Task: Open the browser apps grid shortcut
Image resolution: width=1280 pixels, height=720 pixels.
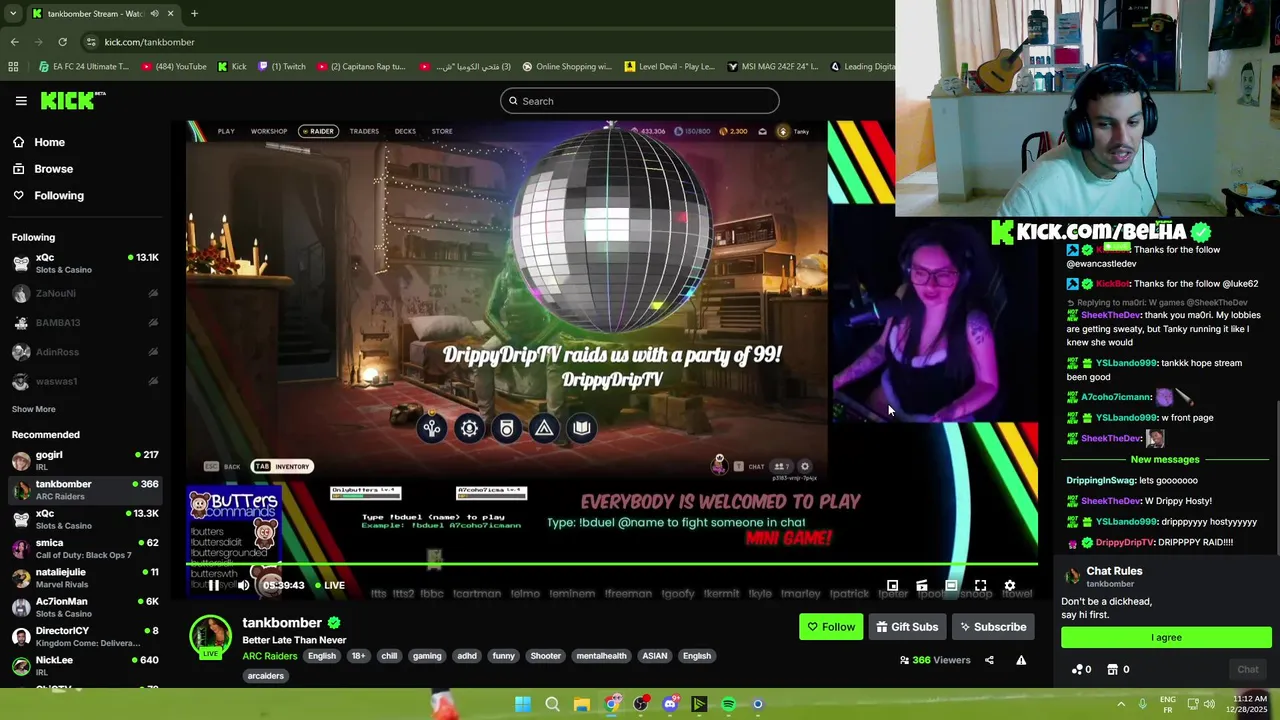Action: 13,67
